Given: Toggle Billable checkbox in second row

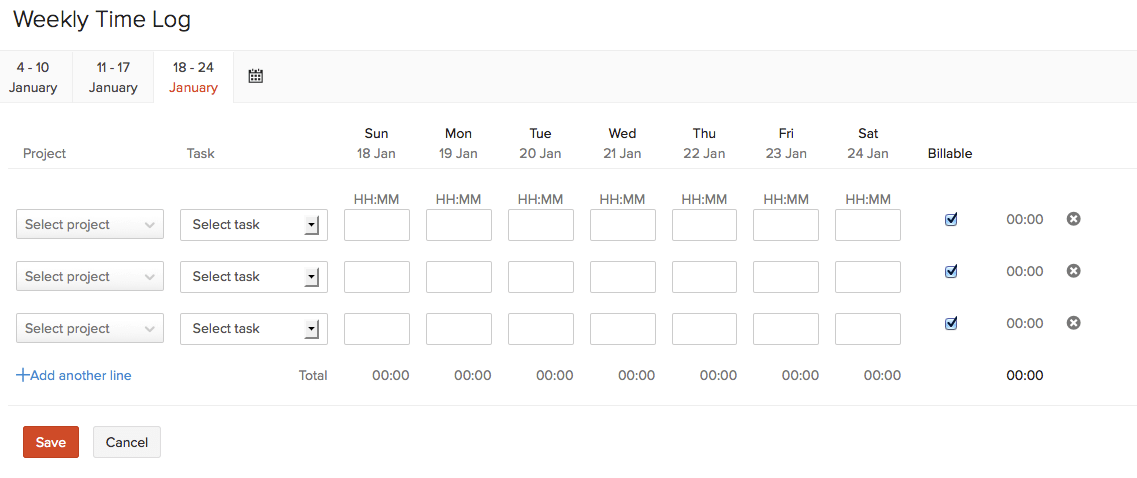Looking at the screenshot, I should pos(951,271).
